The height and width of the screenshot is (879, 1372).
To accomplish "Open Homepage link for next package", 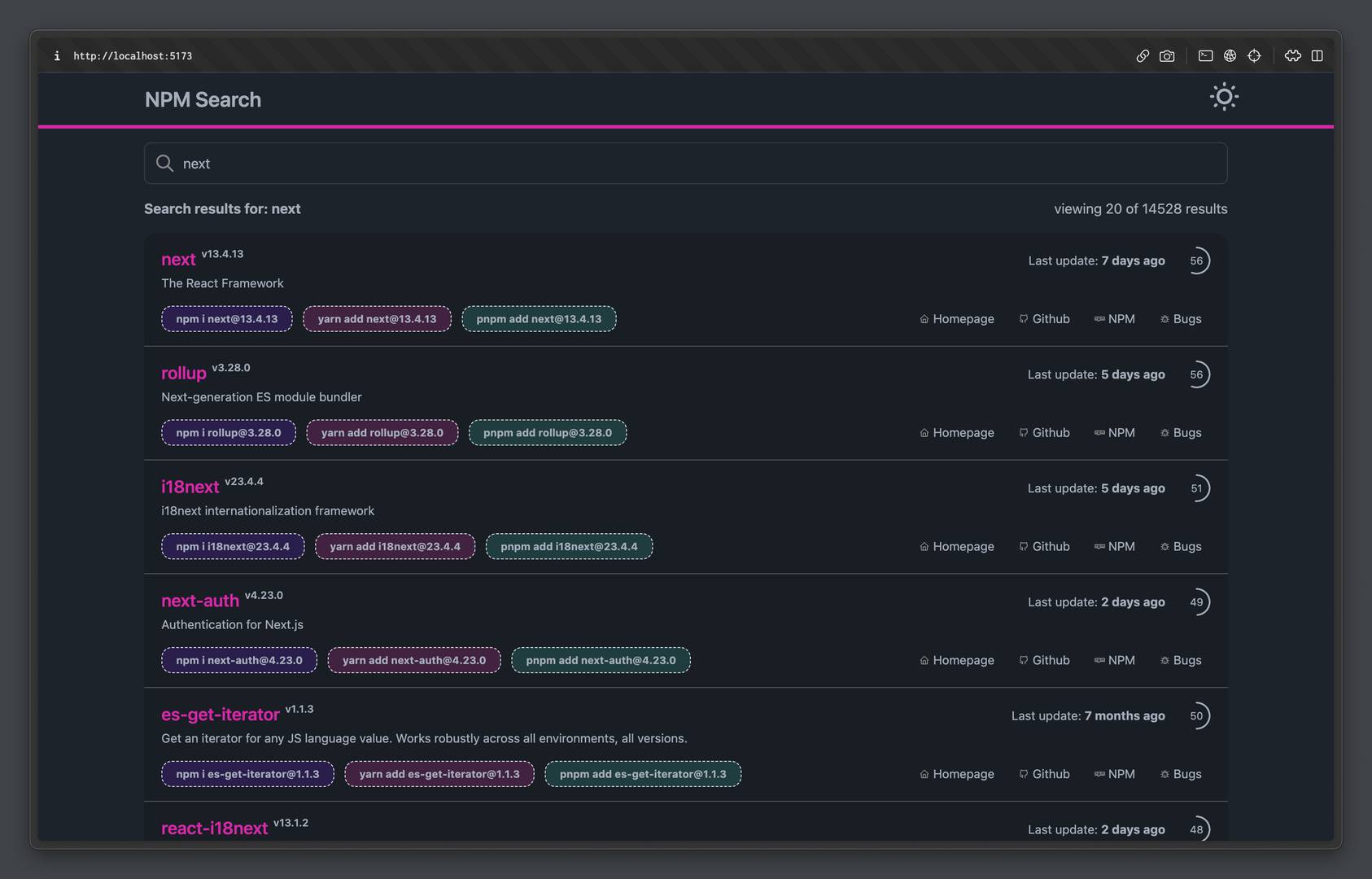I will [x=957, y=319].
